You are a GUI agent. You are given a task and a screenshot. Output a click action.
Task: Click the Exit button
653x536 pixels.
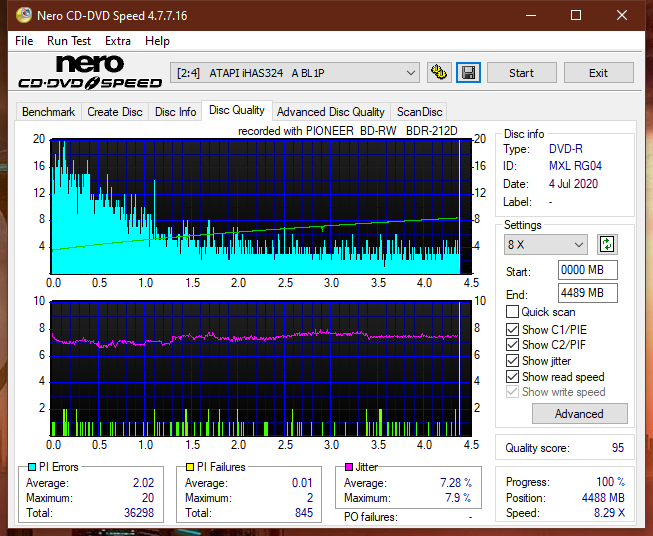pyautogui.click(x=598, y=73)
